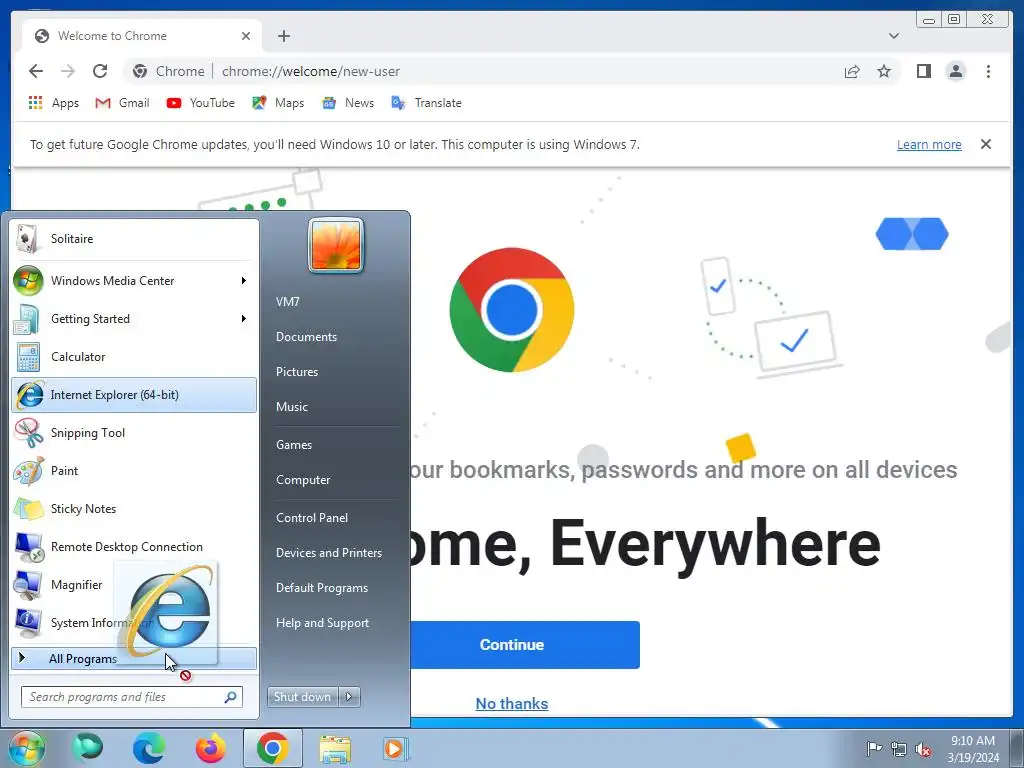The width and height of the screenshot is (1024, 768).
Task: Open News bookmark
Action: 348,103
